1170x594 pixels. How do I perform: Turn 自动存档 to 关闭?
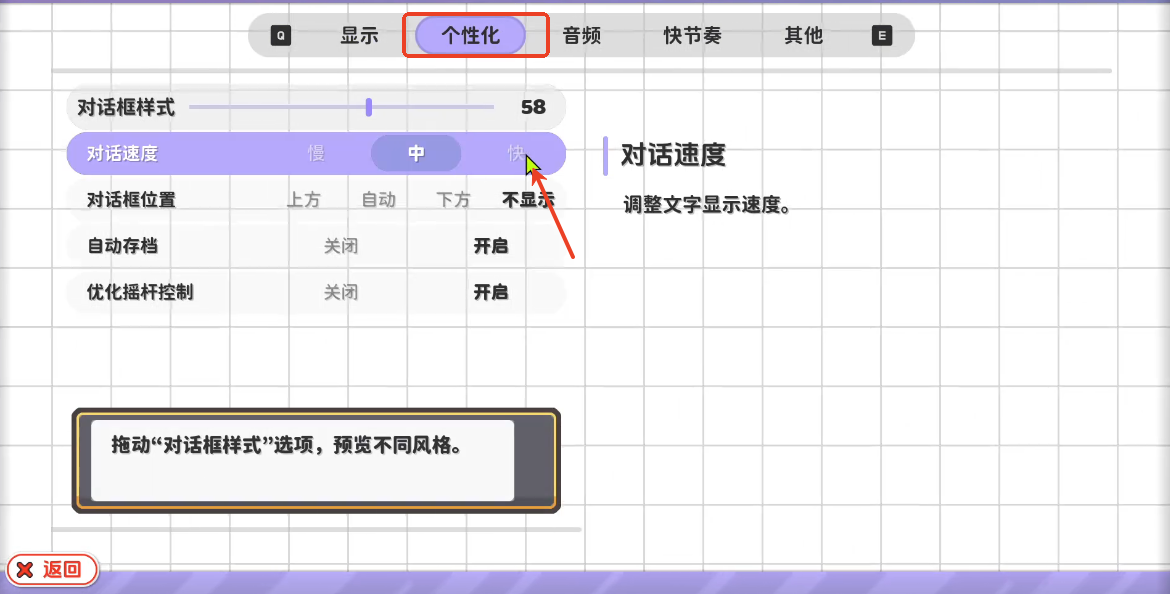341,246
